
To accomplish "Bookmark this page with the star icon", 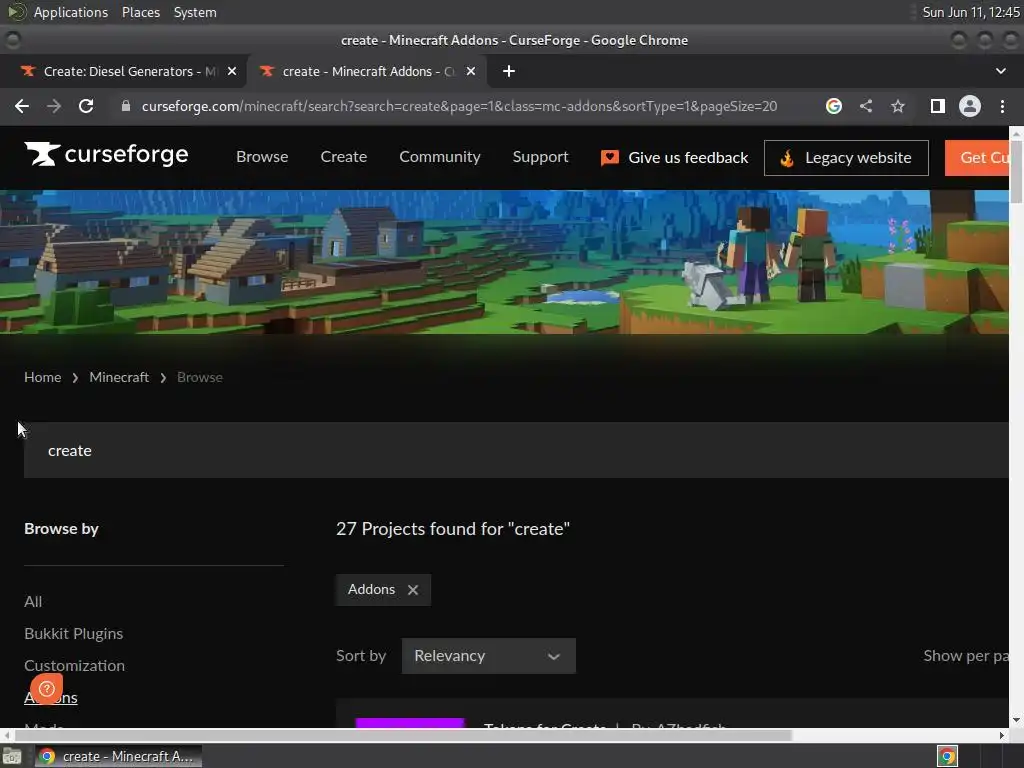I will [898, 106].
